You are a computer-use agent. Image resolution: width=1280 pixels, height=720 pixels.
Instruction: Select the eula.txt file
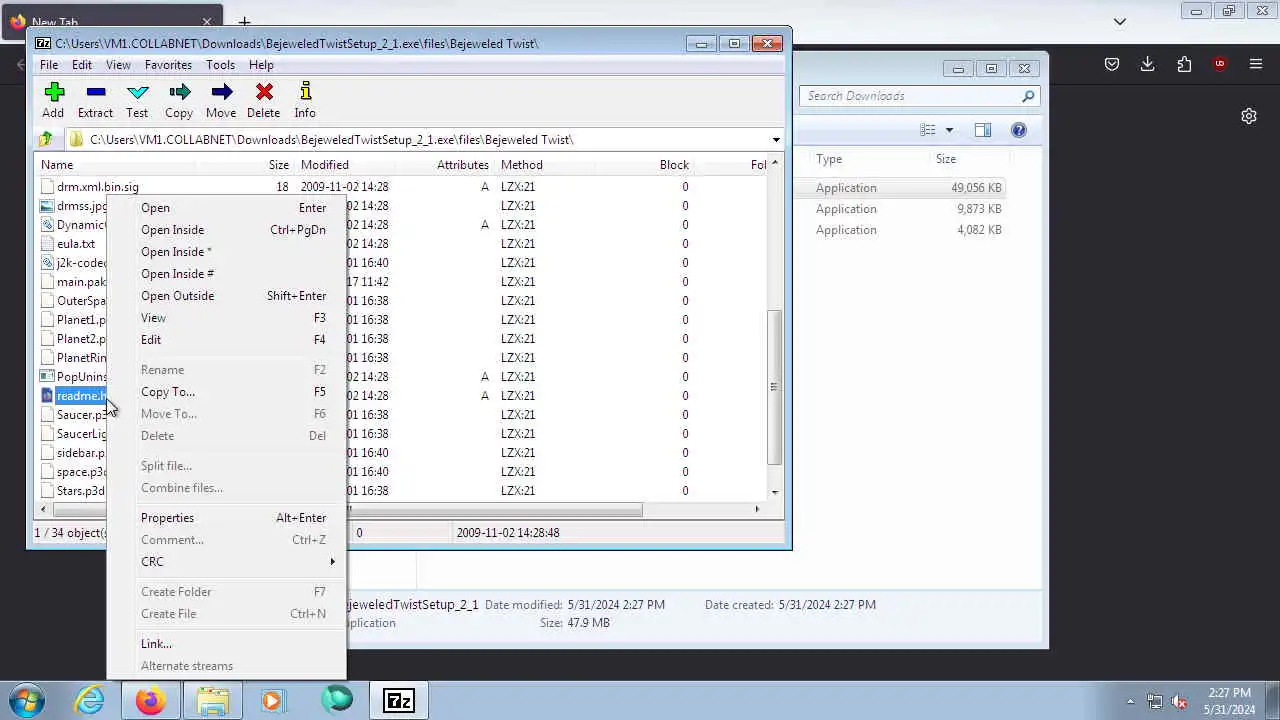pyautogui.click(x=76, y=244)
